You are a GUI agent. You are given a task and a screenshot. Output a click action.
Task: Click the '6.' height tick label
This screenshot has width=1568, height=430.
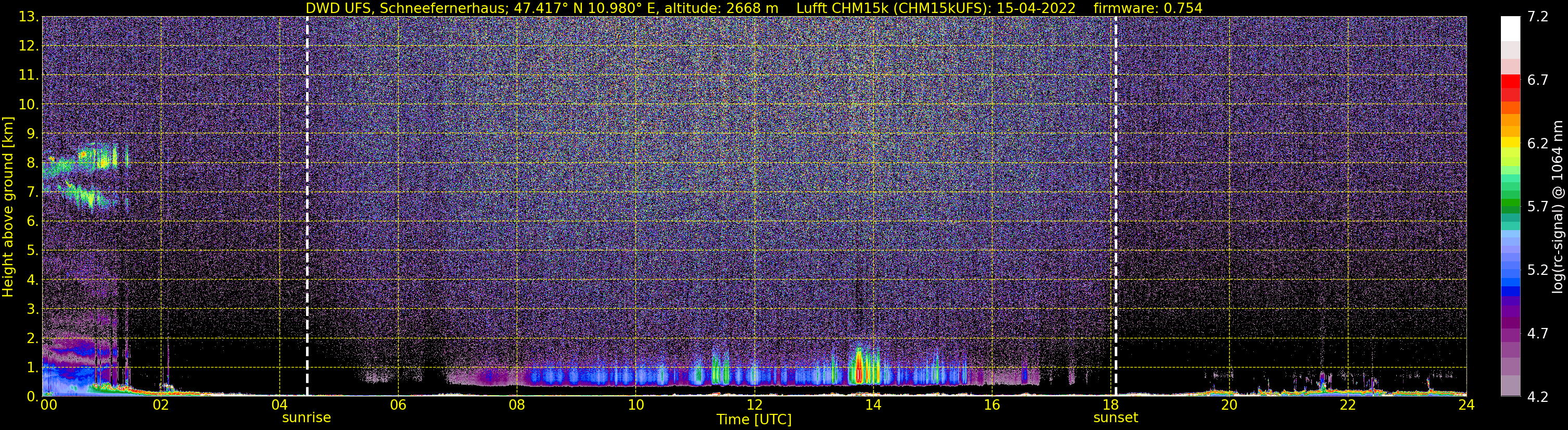pyautogui.click(x=32, y=222)
